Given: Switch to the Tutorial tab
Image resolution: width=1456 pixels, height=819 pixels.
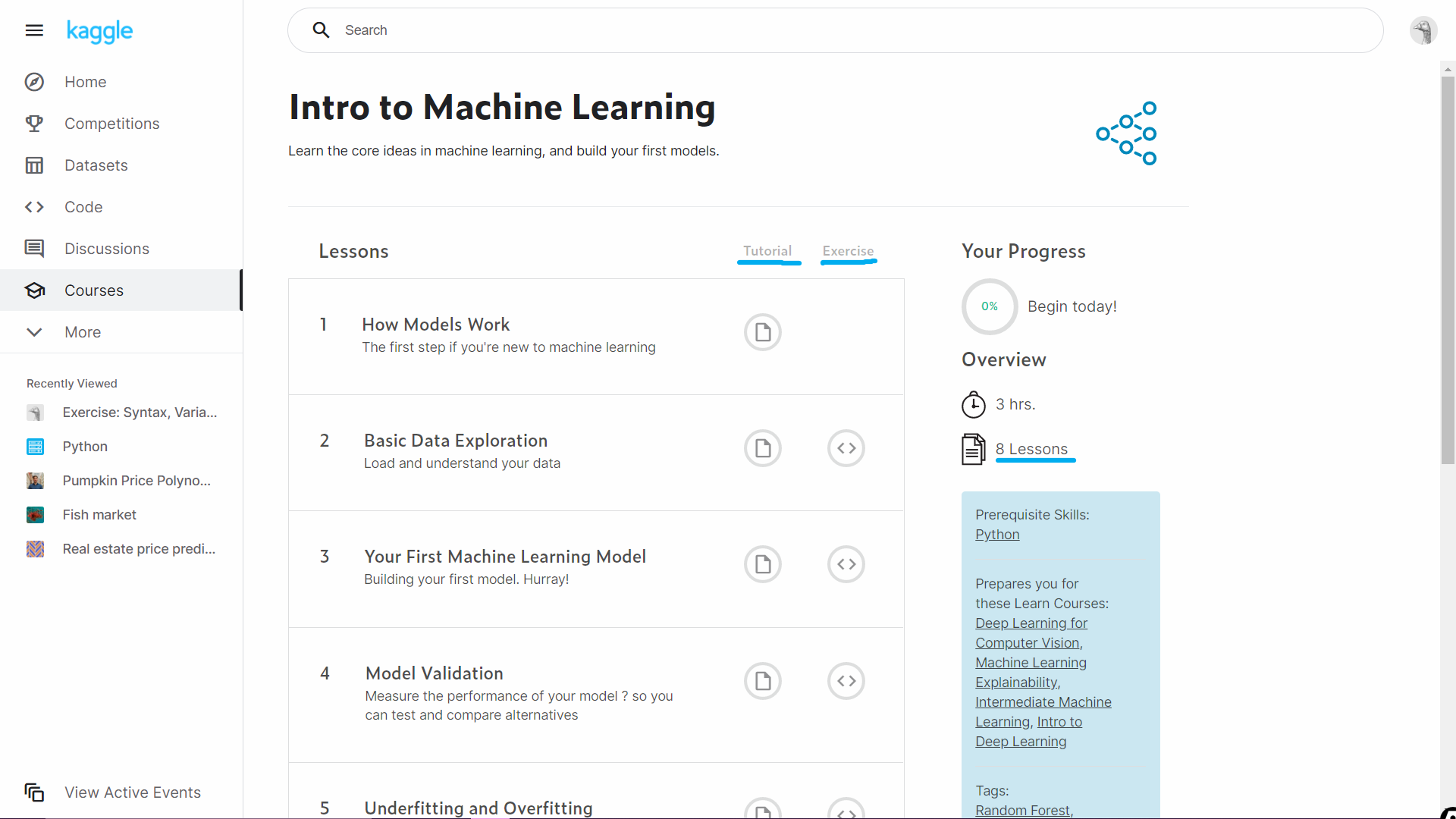Looking at the screenshot, I should (767, 251).
